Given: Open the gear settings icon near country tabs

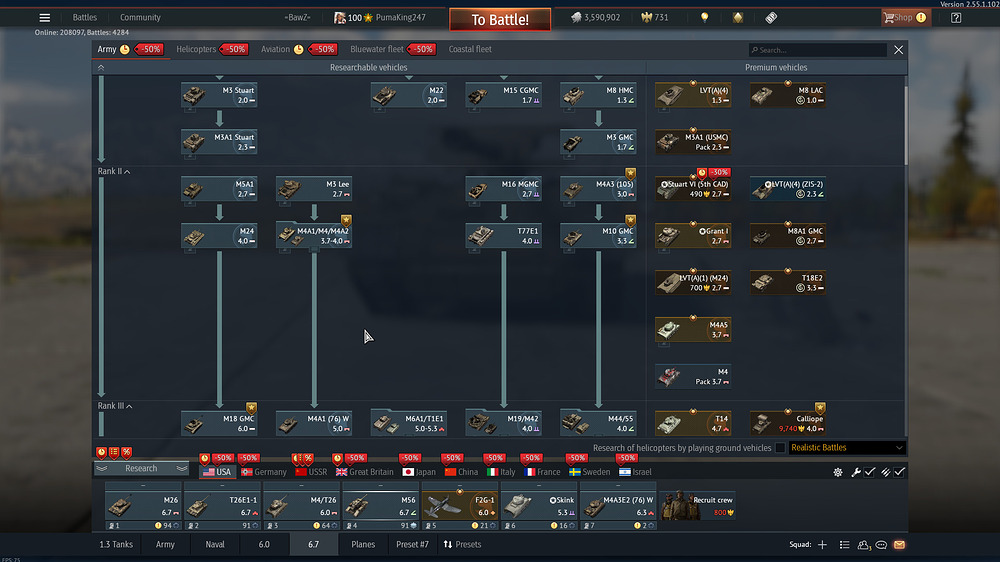Looking at the screenshot, I should click(x=838, y=472).
